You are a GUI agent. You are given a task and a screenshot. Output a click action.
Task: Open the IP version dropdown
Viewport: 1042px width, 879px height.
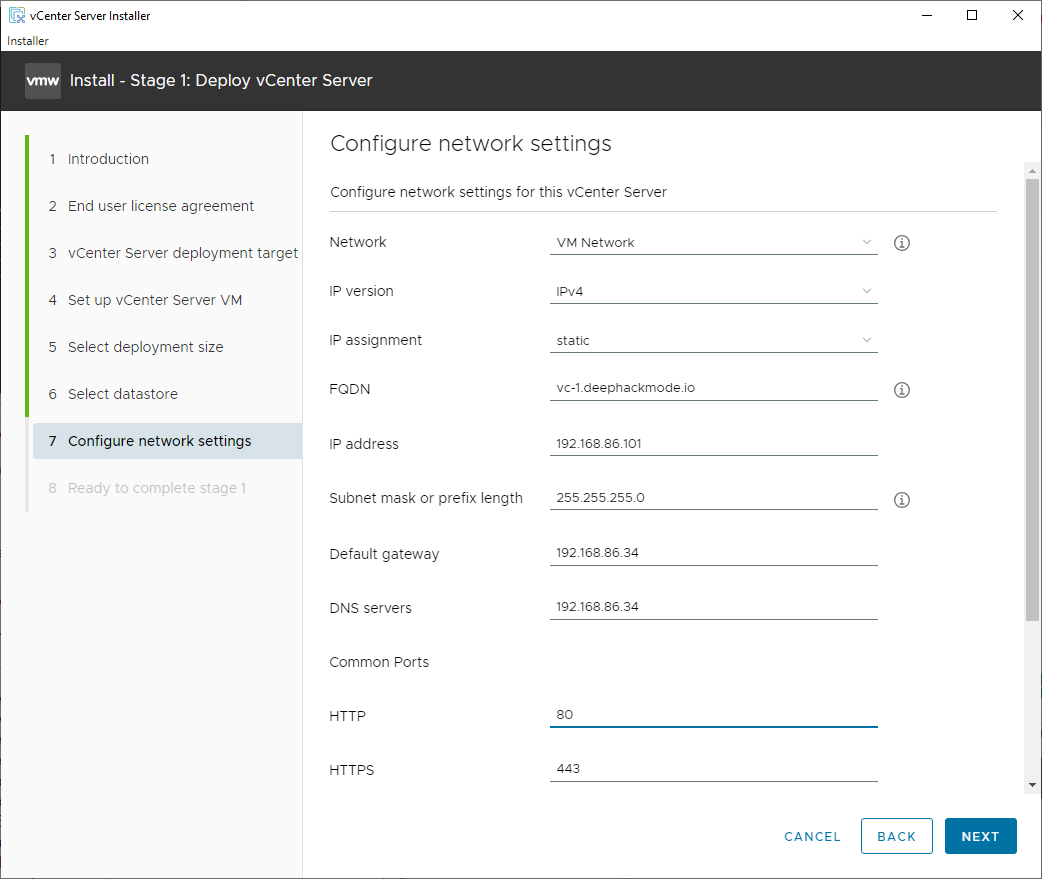coord(713,292)
